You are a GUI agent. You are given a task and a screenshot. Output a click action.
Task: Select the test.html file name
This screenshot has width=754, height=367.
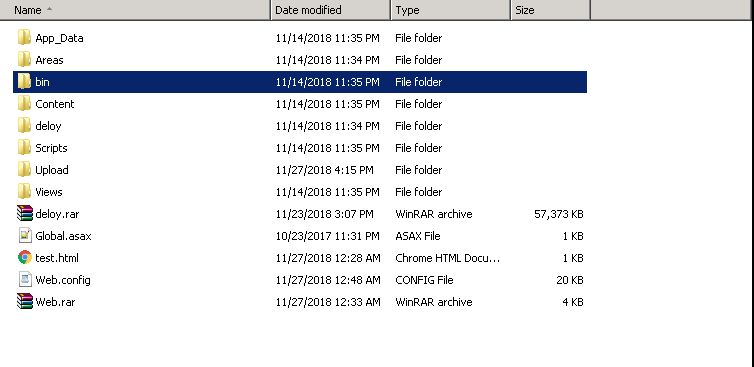(57, 258)
